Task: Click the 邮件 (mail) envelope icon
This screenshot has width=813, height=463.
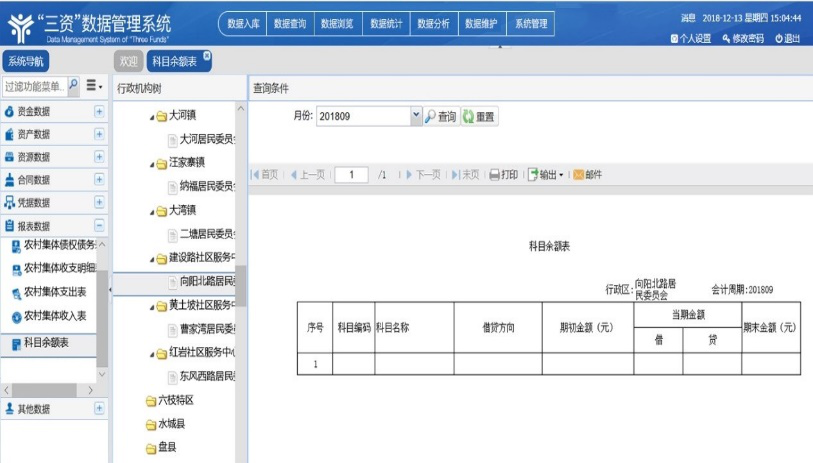Action: 578,175
